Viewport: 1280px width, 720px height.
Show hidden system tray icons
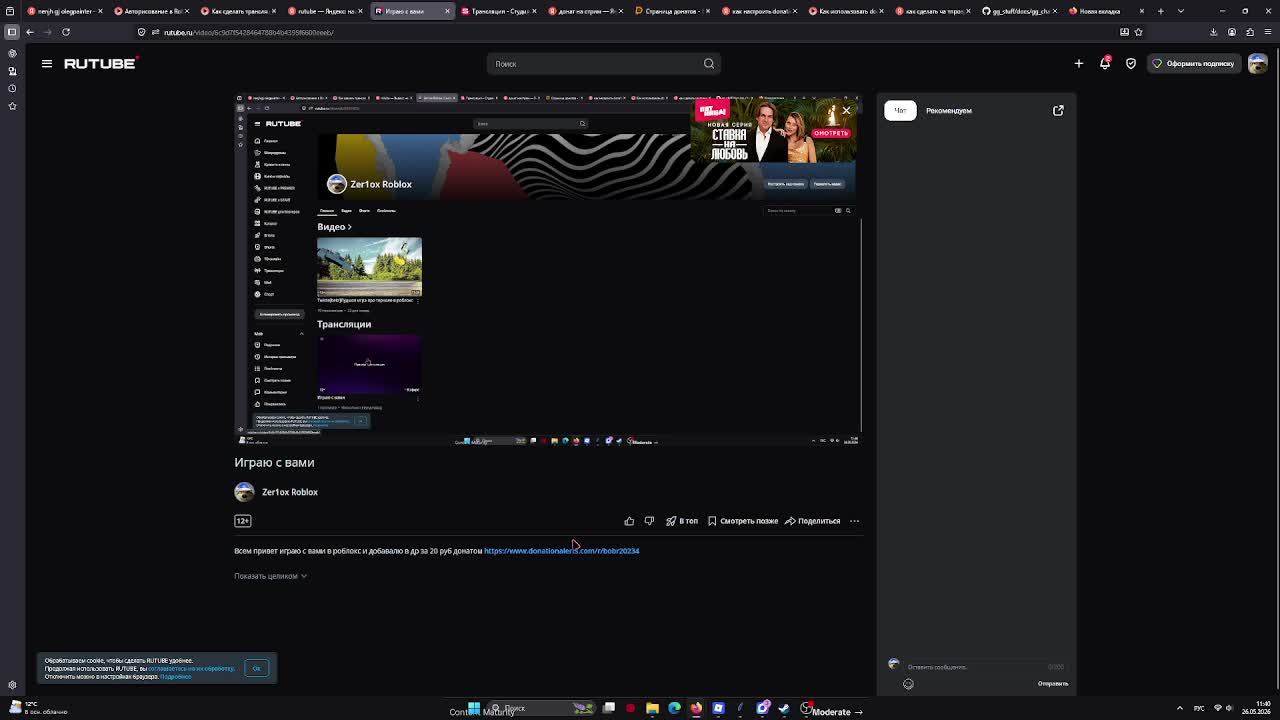(x=1180, y=708)
